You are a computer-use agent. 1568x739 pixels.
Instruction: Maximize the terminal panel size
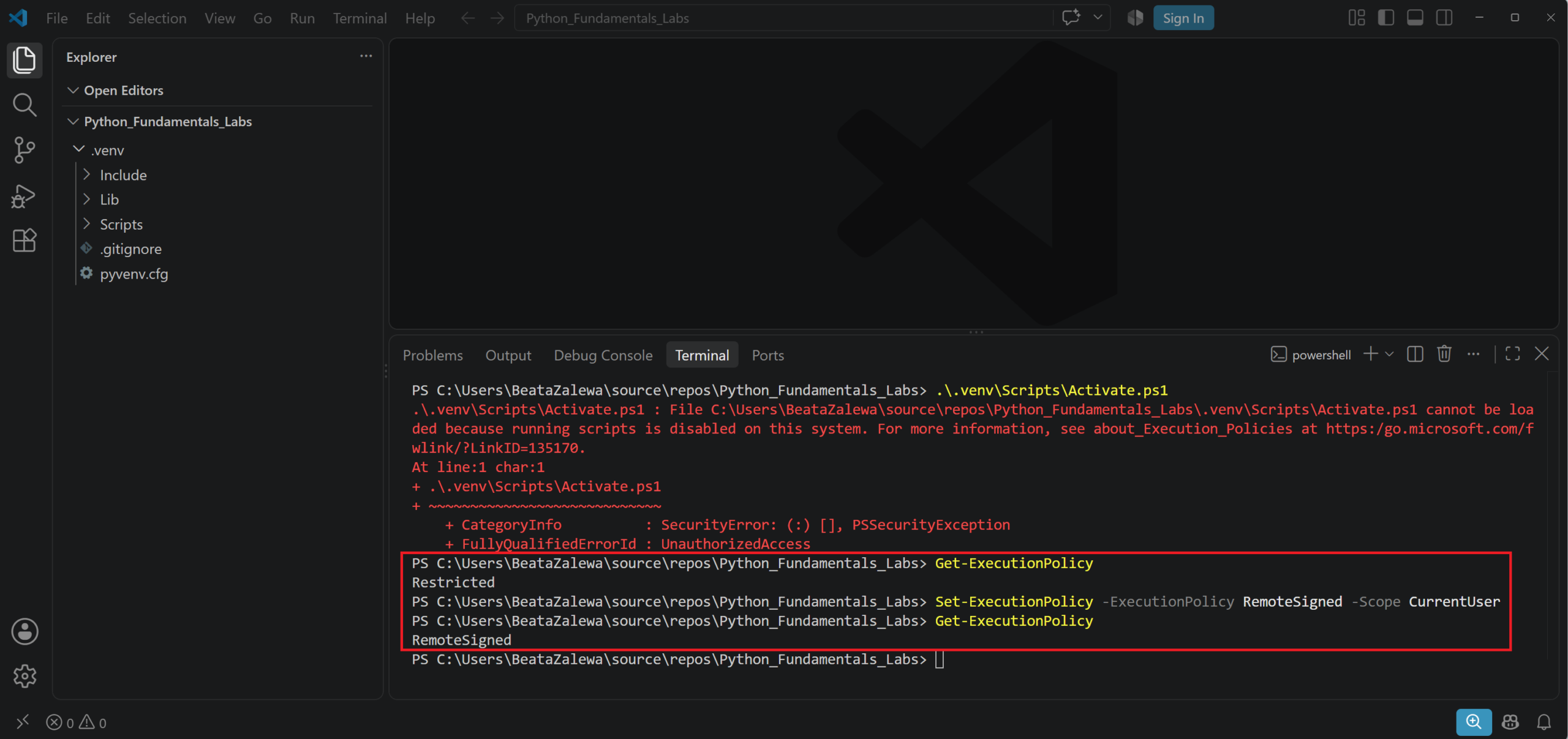pos(1513,354)
